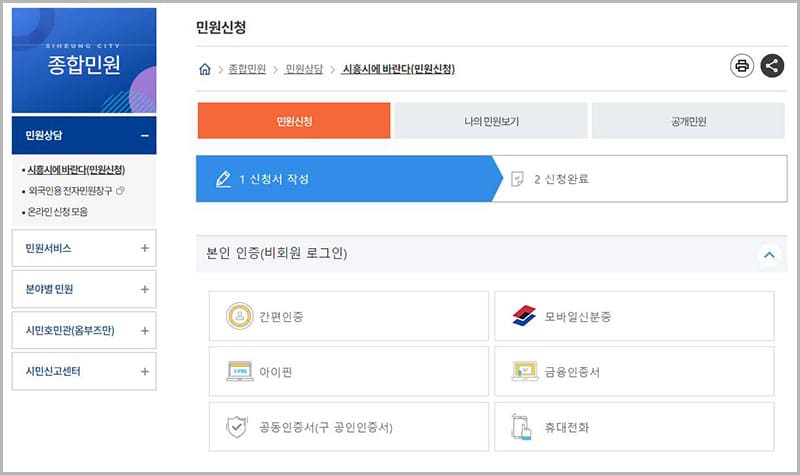Select 아이핀 authentication icon
The image size is (800, 475).
click(239, 372)
